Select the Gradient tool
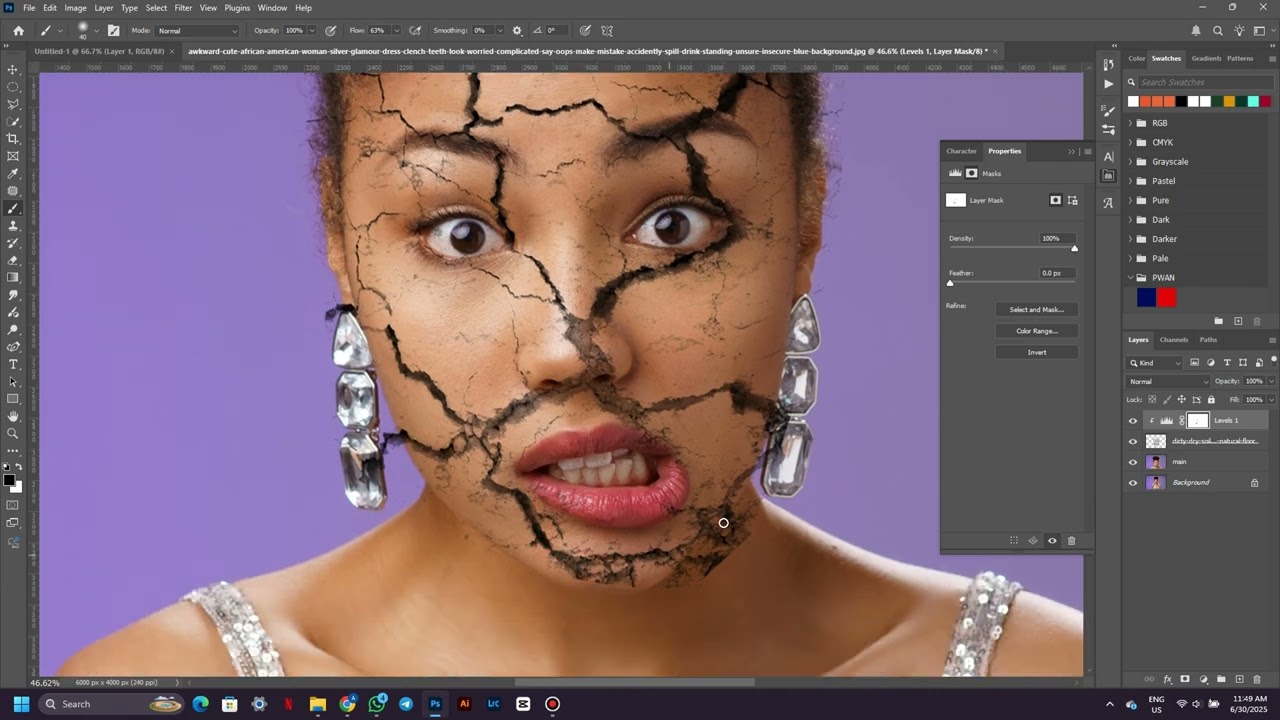Screen dimensions: 1280x720 point(13,278)
